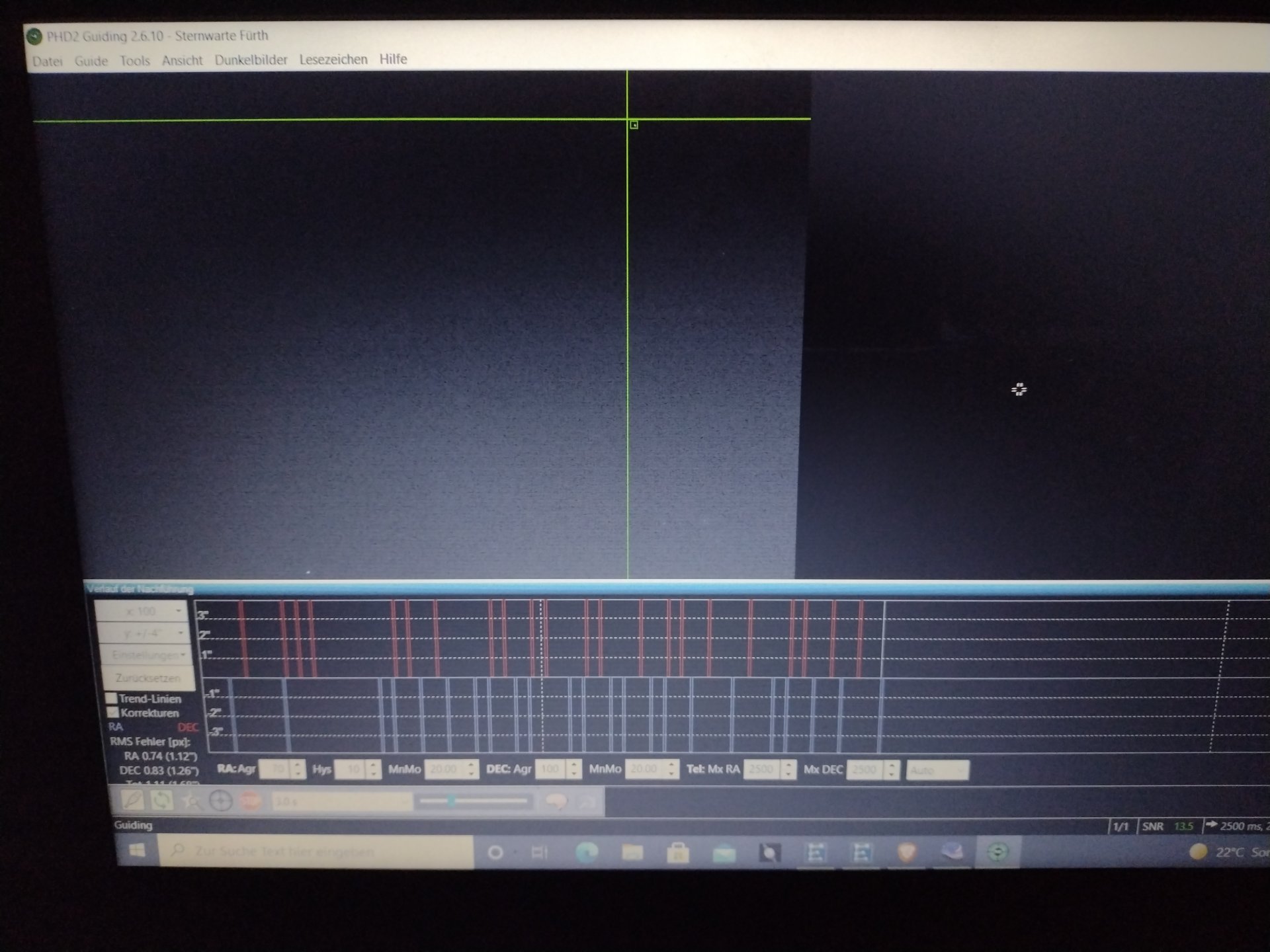Click the RA MnMo stepper arrows
Viewport: 1270px width, 952px height.
[x=471, y=769]
